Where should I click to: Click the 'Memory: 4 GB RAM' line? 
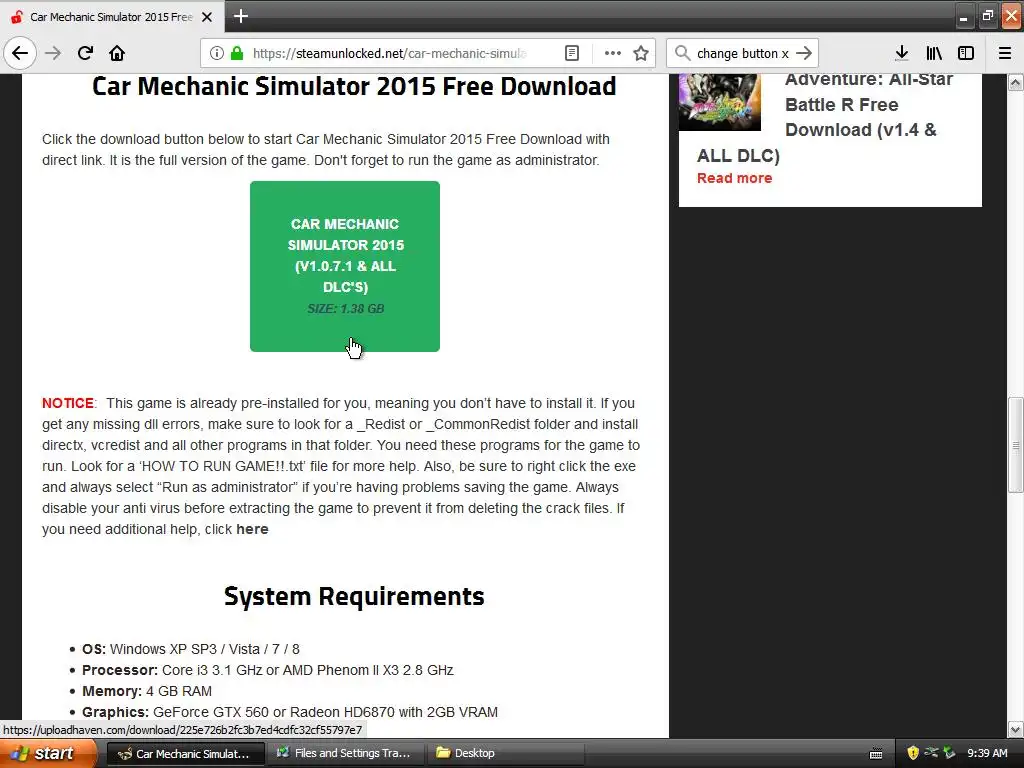(147, 691)
